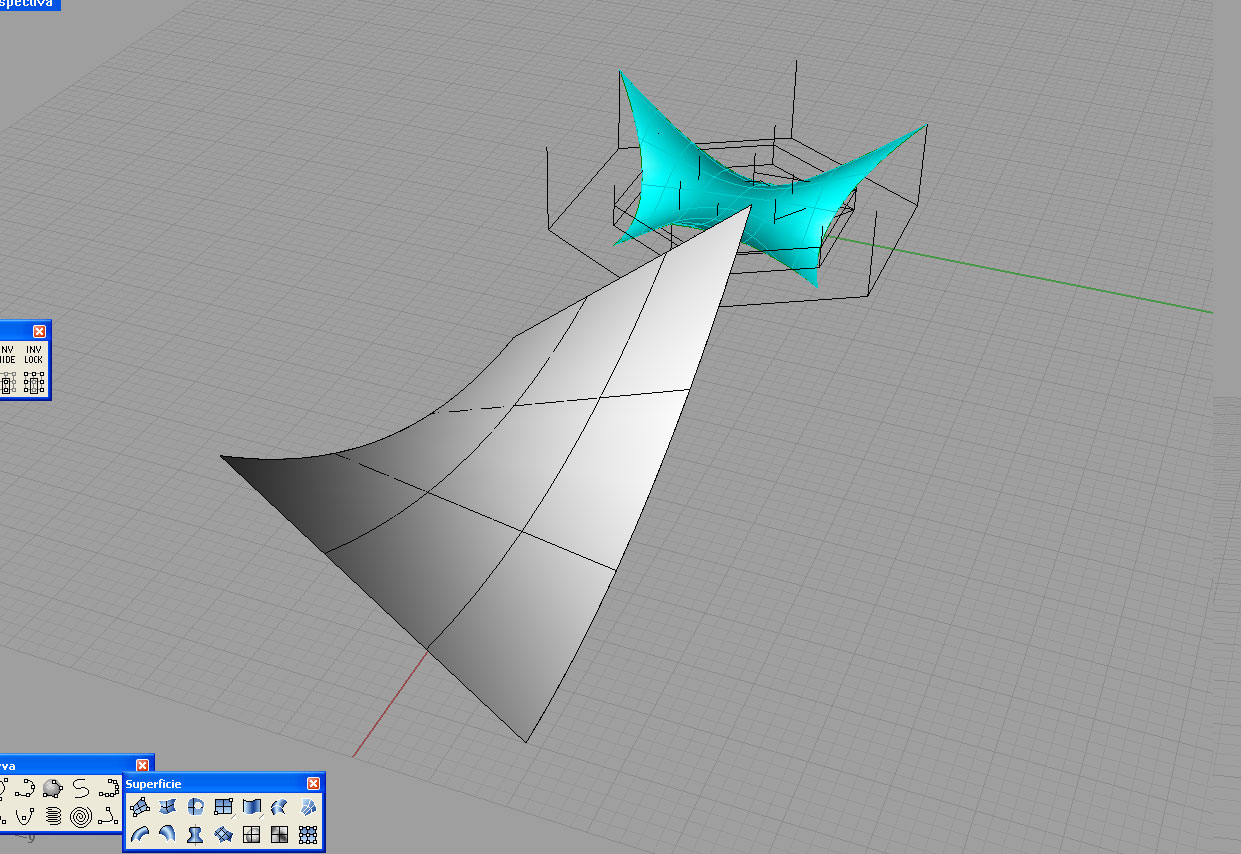The height and width of the screenshot is (854, 1241).
Task: Close the Superficie toolbar
Action: (313, 783)
